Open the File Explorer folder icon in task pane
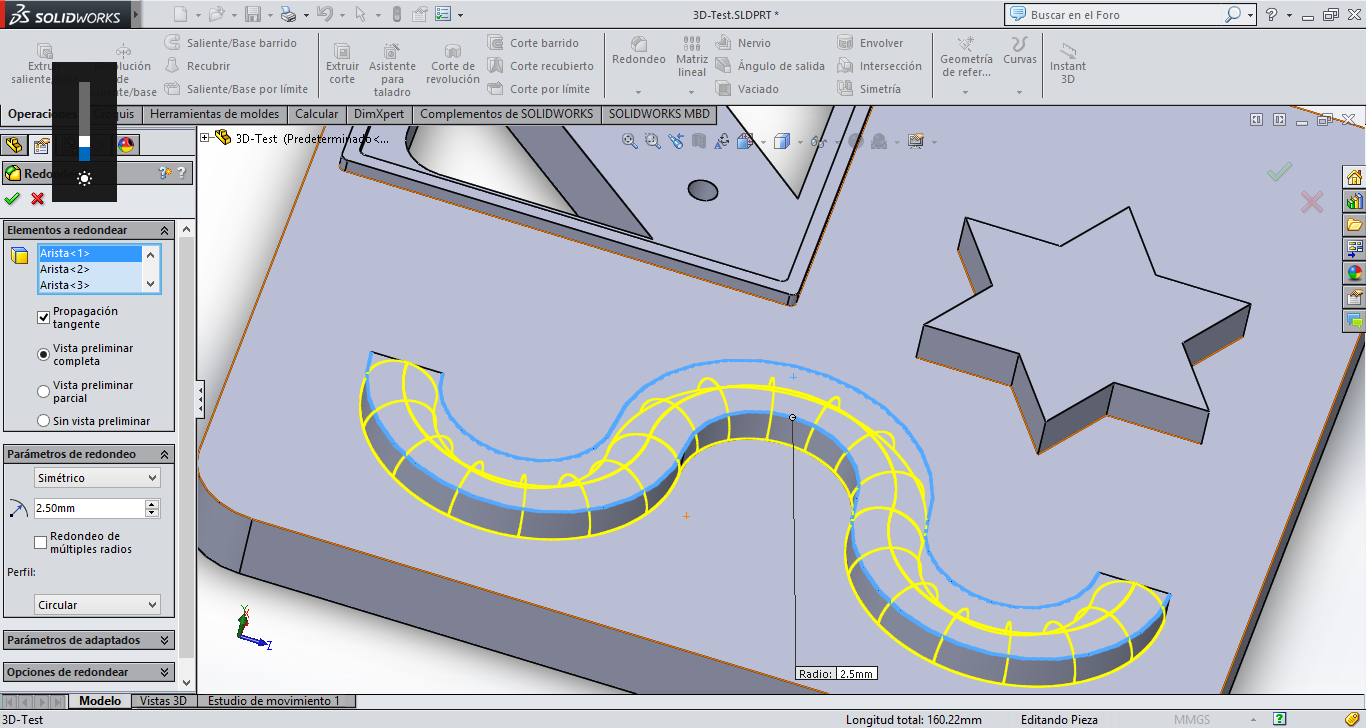 click(x=1355, y=225)
